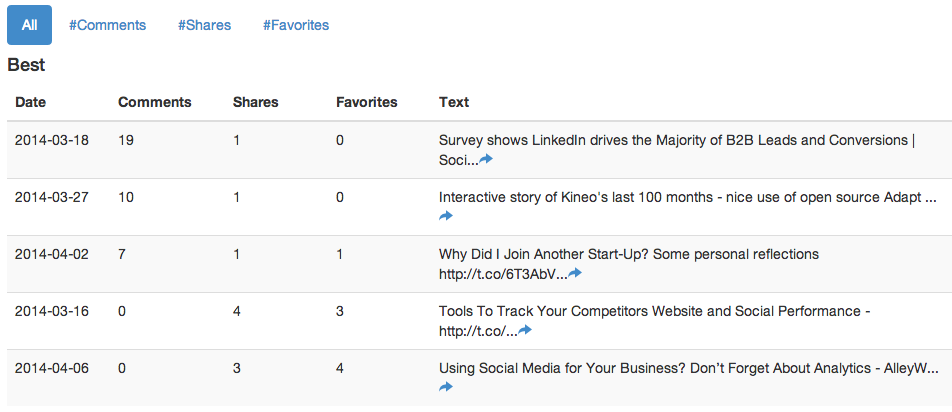Image resolution: width=952 pixels, height=412 pixels.
Task: Open share arrow for LinkedIn survey post
Action: (486, 160)
